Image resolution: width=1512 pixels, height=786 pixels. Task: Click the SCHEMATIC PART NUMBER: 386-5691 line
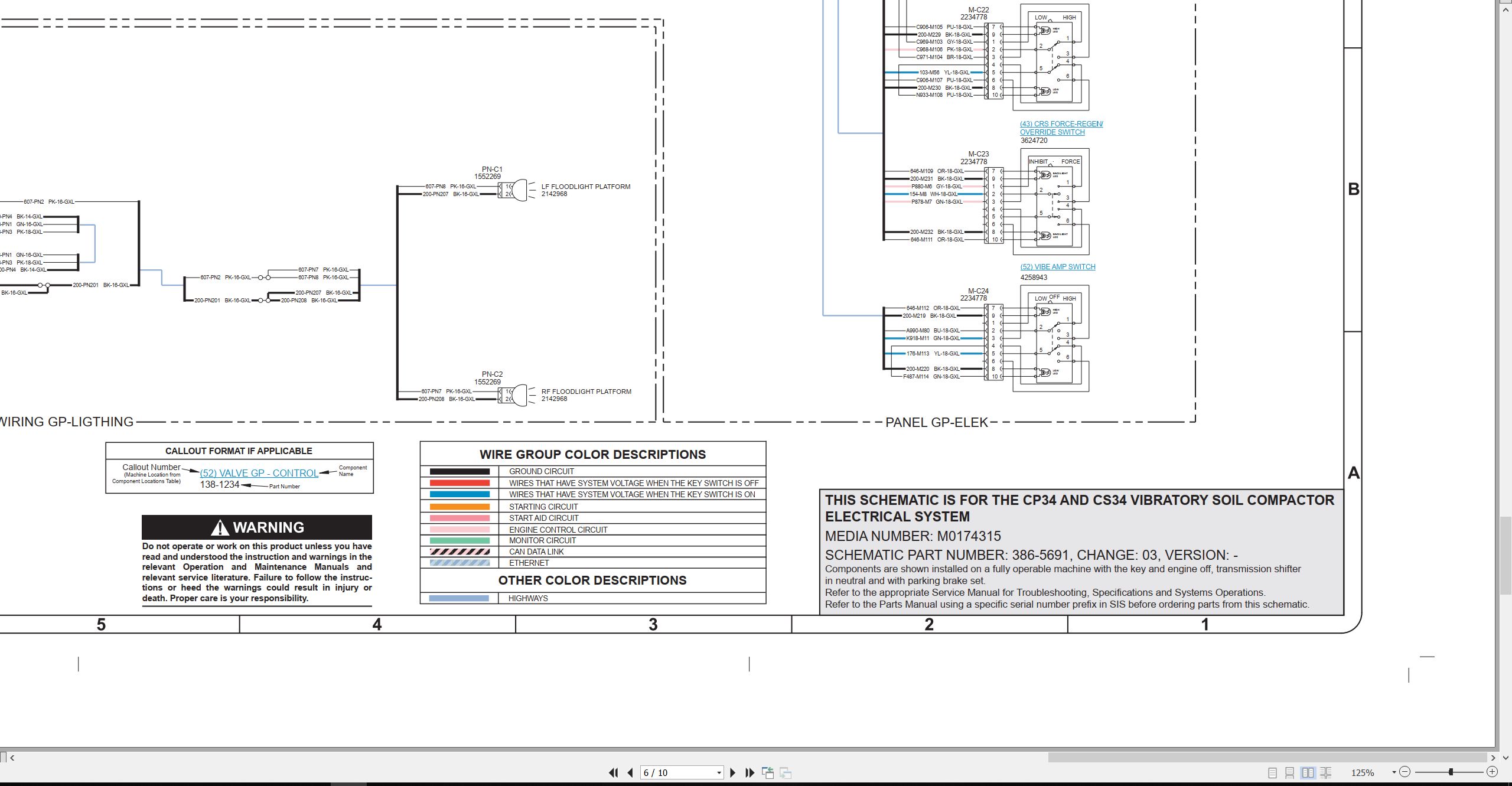pos(1031,555)
